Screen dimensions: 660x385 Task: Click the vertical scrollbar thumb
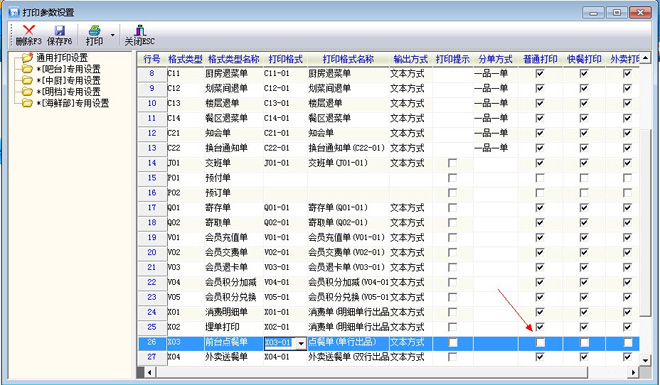click(645, 223)
